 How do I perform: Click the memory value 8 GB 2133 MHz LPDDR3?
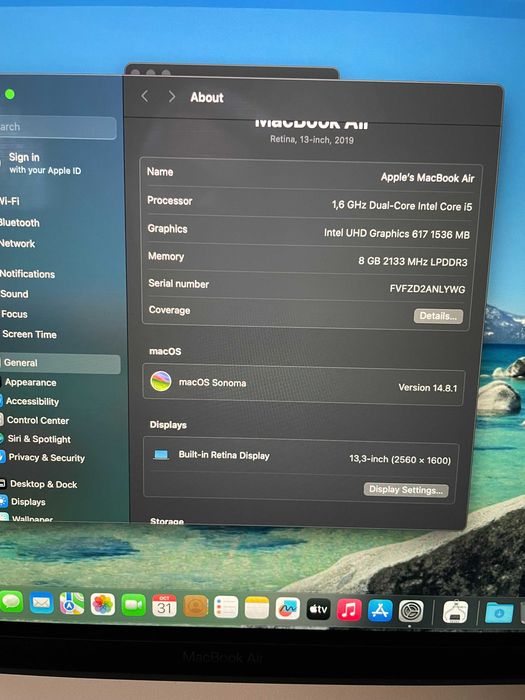pos(413,261)
